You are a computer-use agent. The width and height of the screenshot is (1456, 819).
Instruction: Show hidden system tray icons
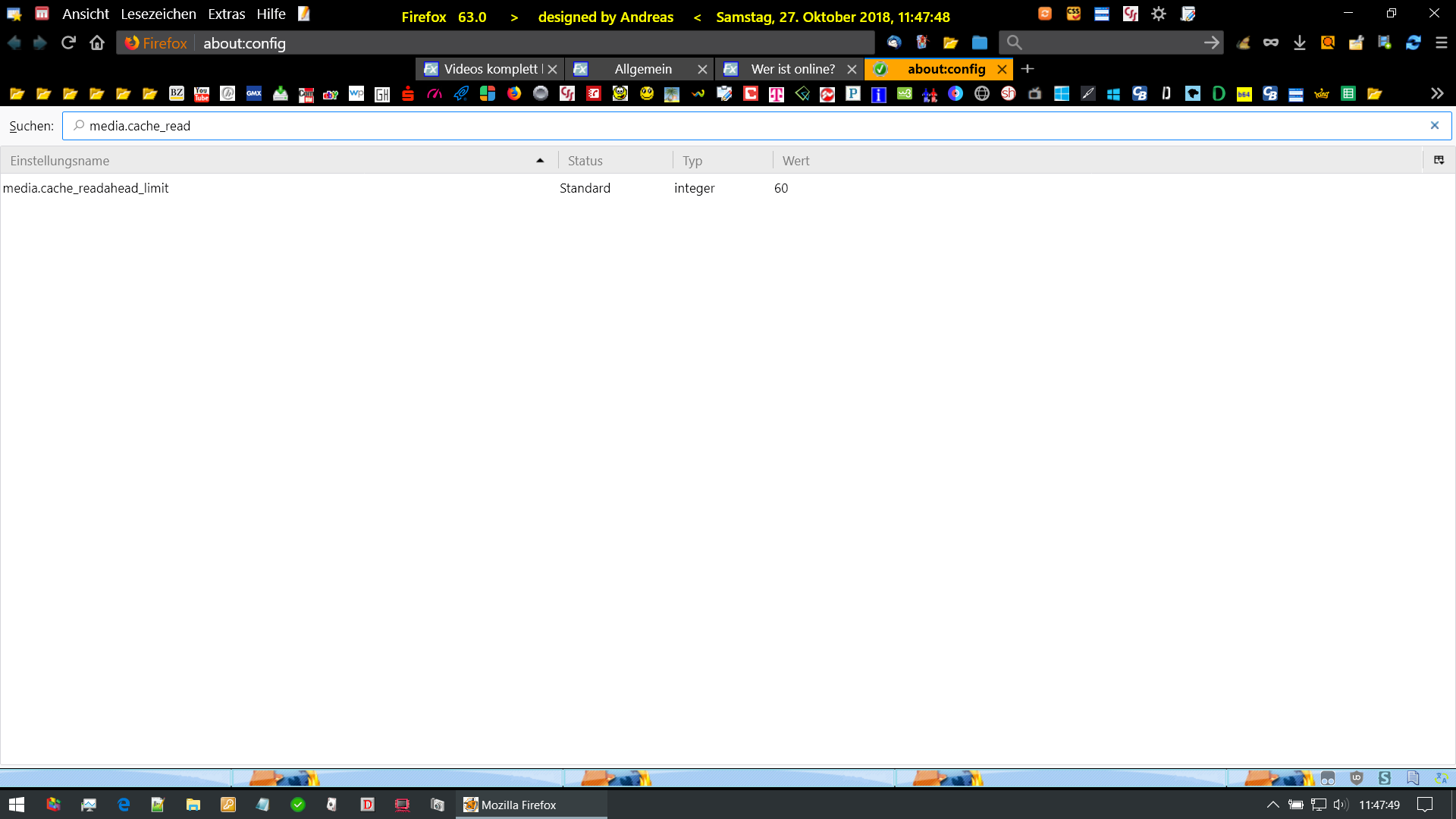[1272, 805]
